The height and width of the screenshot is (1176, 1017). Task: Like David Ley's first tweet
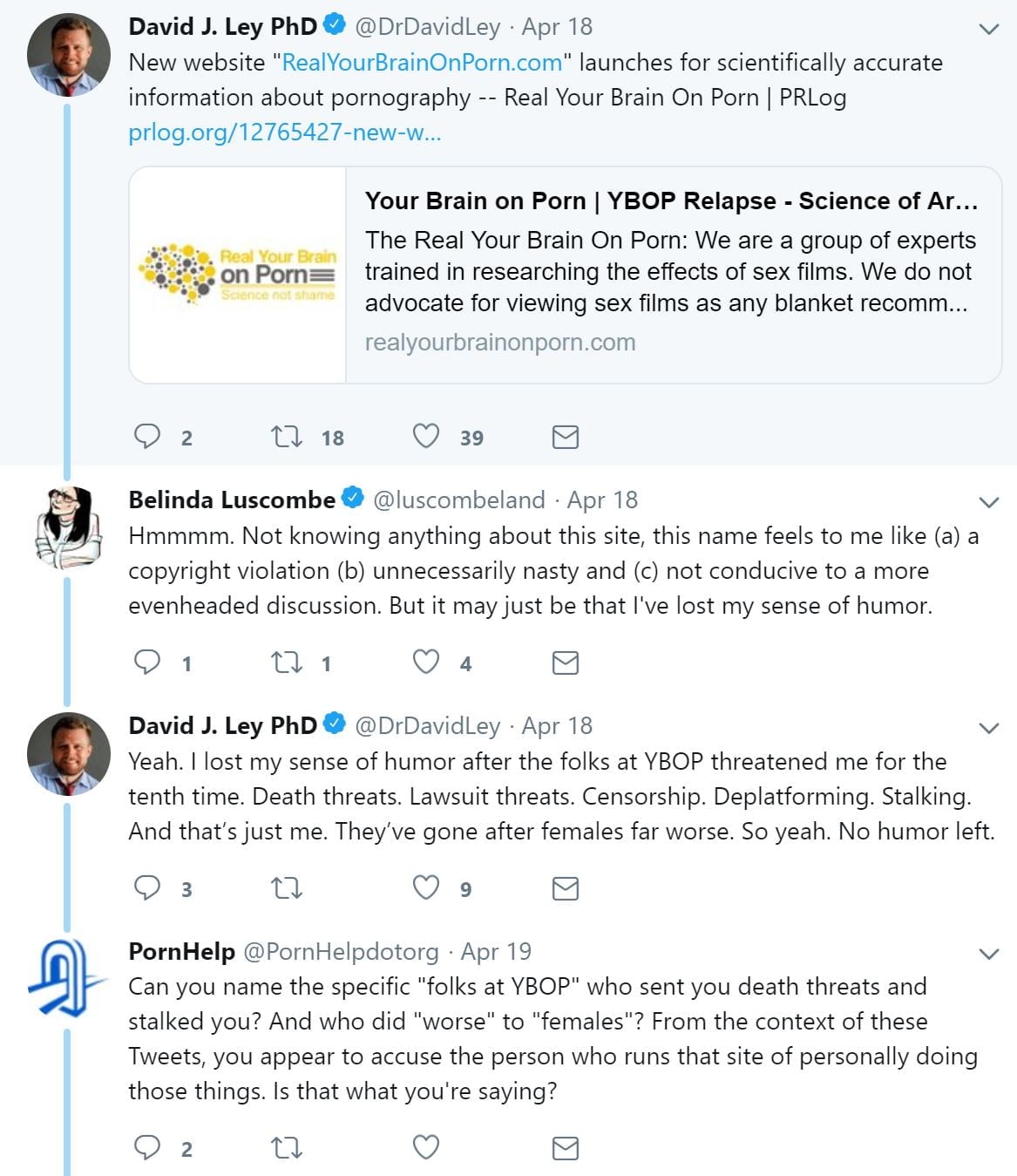pos(425,436)
